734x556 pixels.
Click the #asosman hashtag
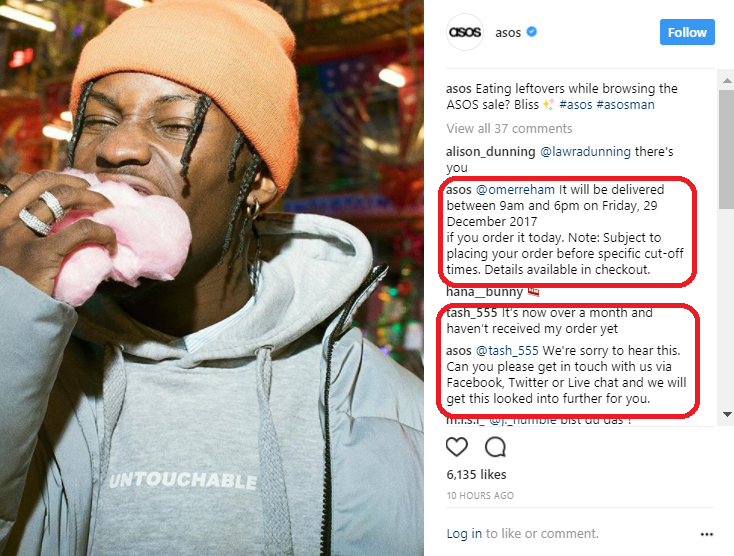[625, 104]
